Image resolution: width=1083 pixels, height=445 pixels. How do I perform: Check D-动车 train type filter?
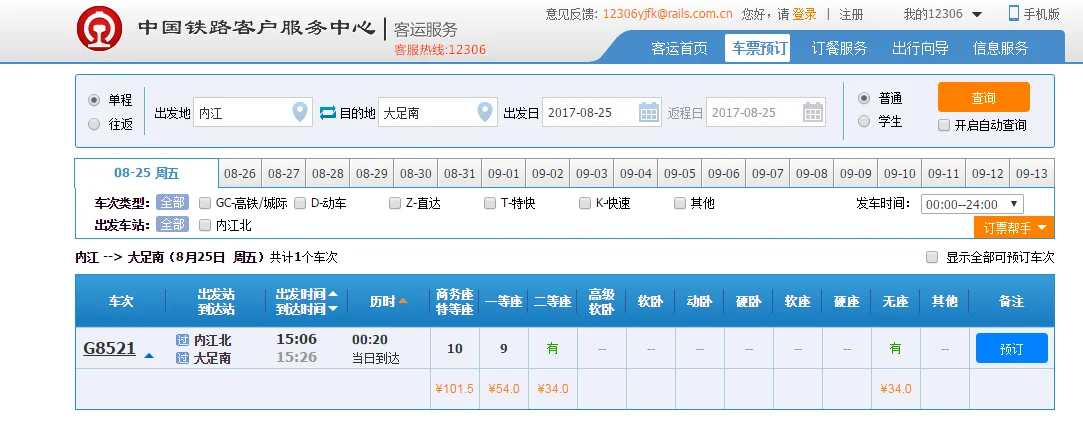pyautogui.click(x=300, y=203)
